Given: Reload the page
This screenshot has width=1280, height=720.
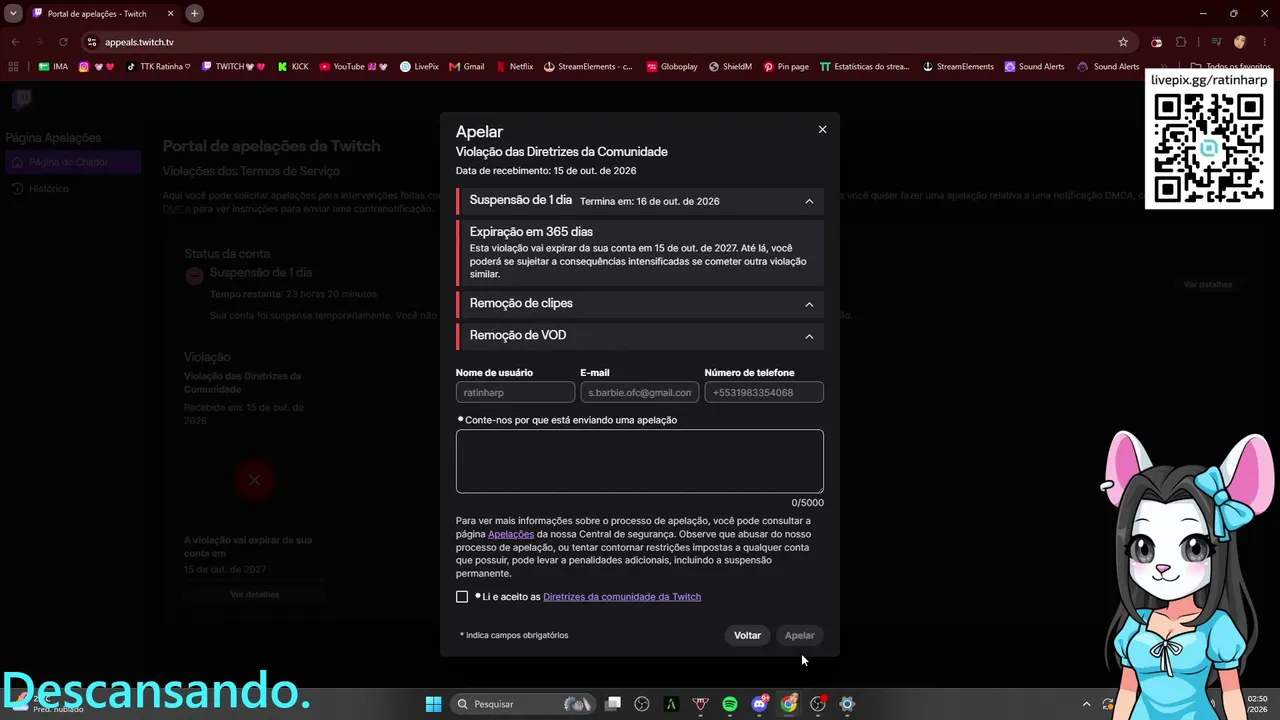Looking at the screenshot, I should pyautogui.click(x=63, y=42).
